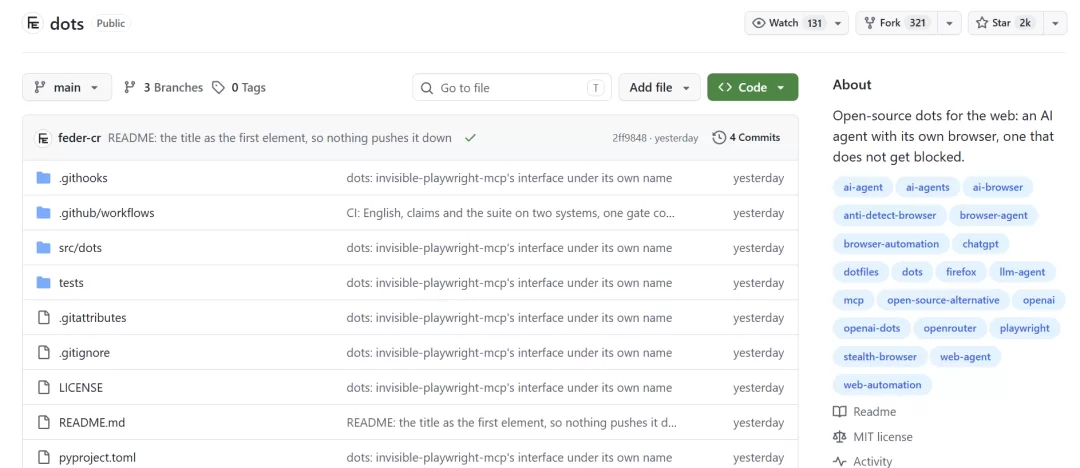
Task: Open the chatgpt topic tag
Action: (x=980, y=243)
